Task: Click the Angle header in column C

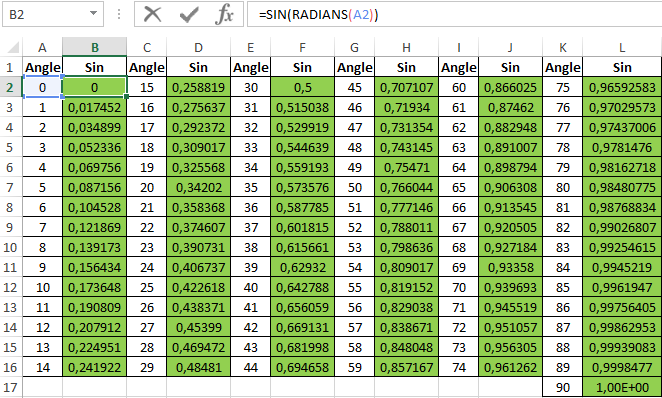Action: [147, 67]
